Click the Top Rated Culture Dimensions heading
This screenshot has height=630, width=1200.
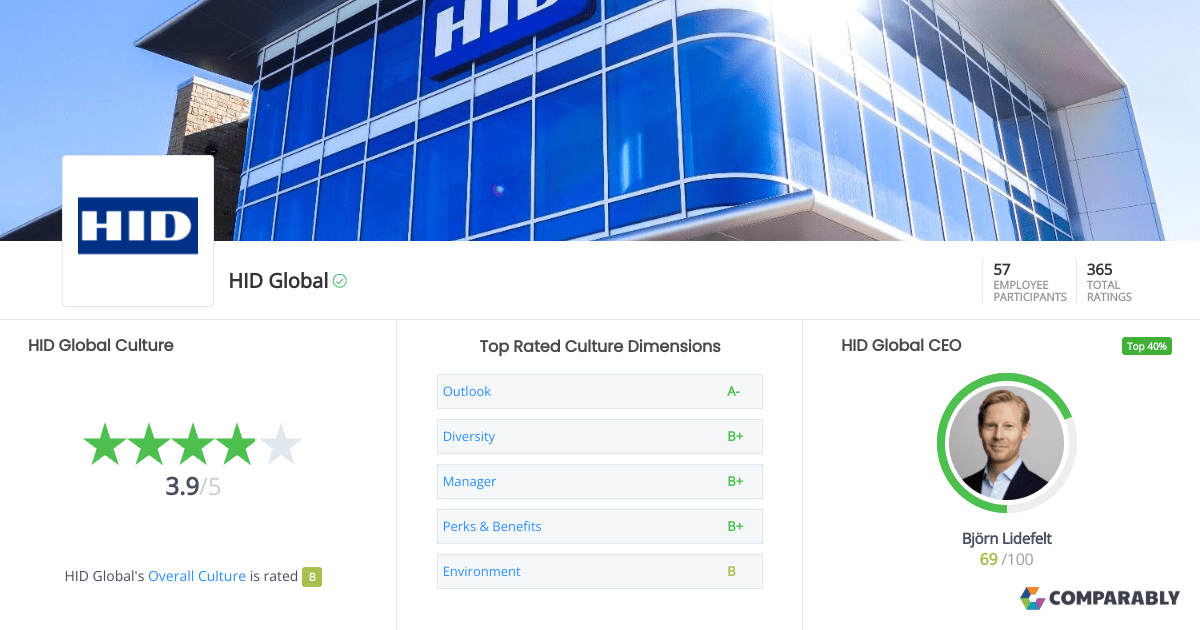click(600, 346)
